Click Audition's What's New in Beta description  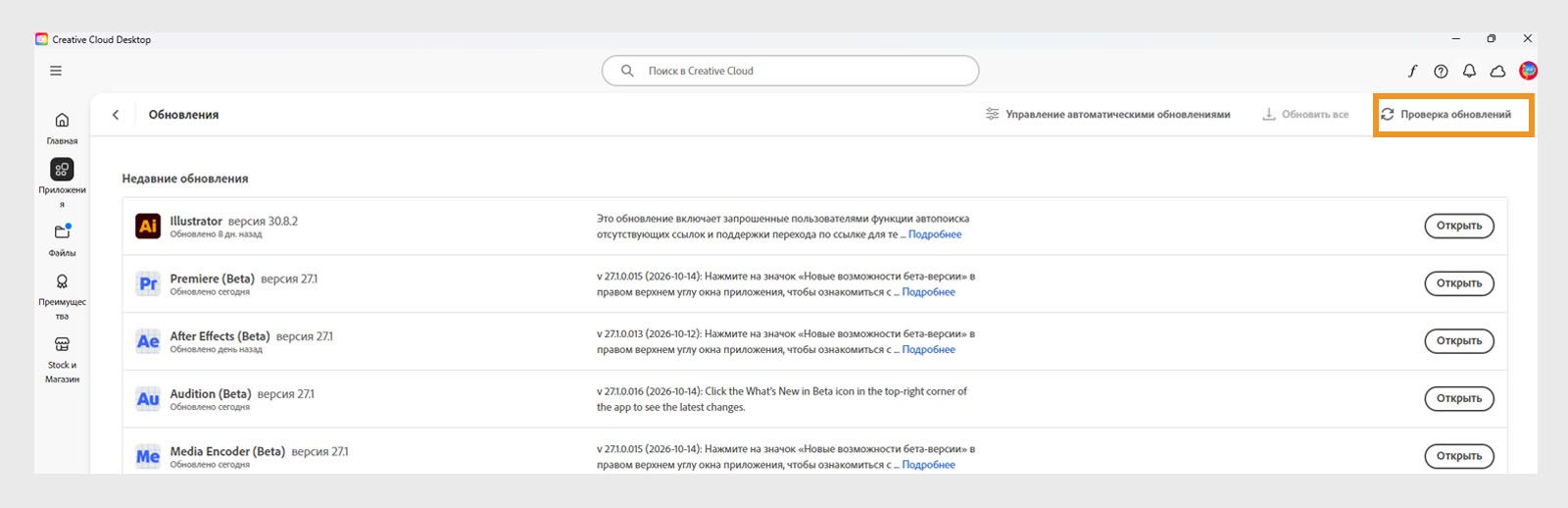[782, 399]
